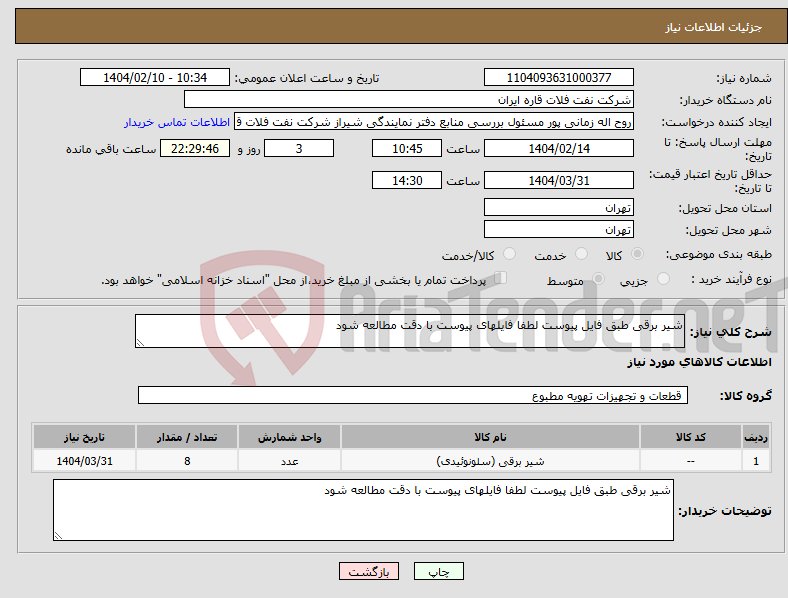Click the unit cell عدد

tap(289, 461)
